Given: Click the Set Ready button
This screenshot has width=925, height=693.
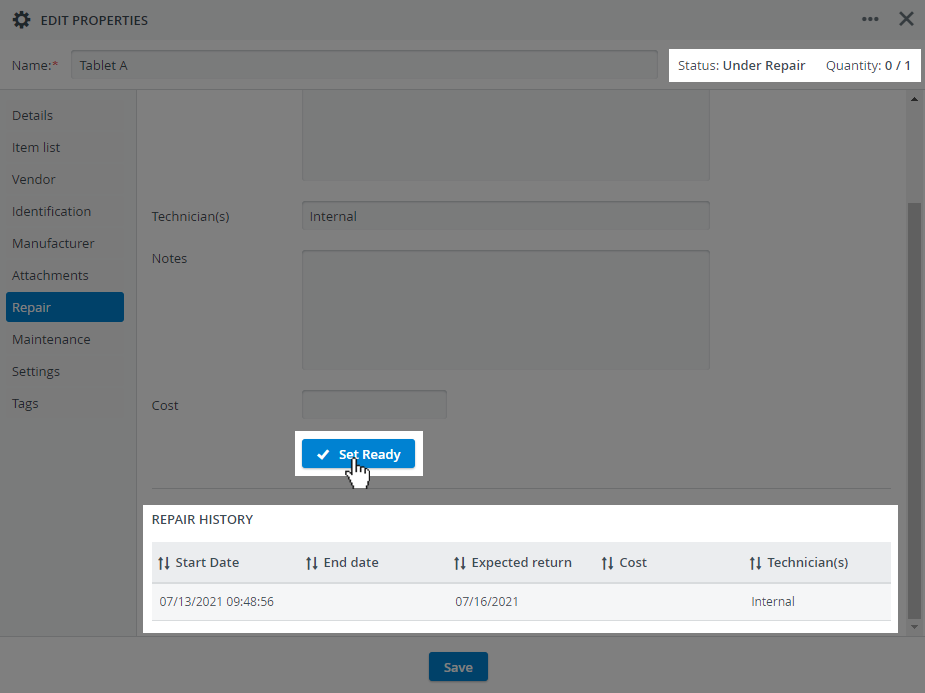Looking at the screenshot, I should click(x=358, y=454).
